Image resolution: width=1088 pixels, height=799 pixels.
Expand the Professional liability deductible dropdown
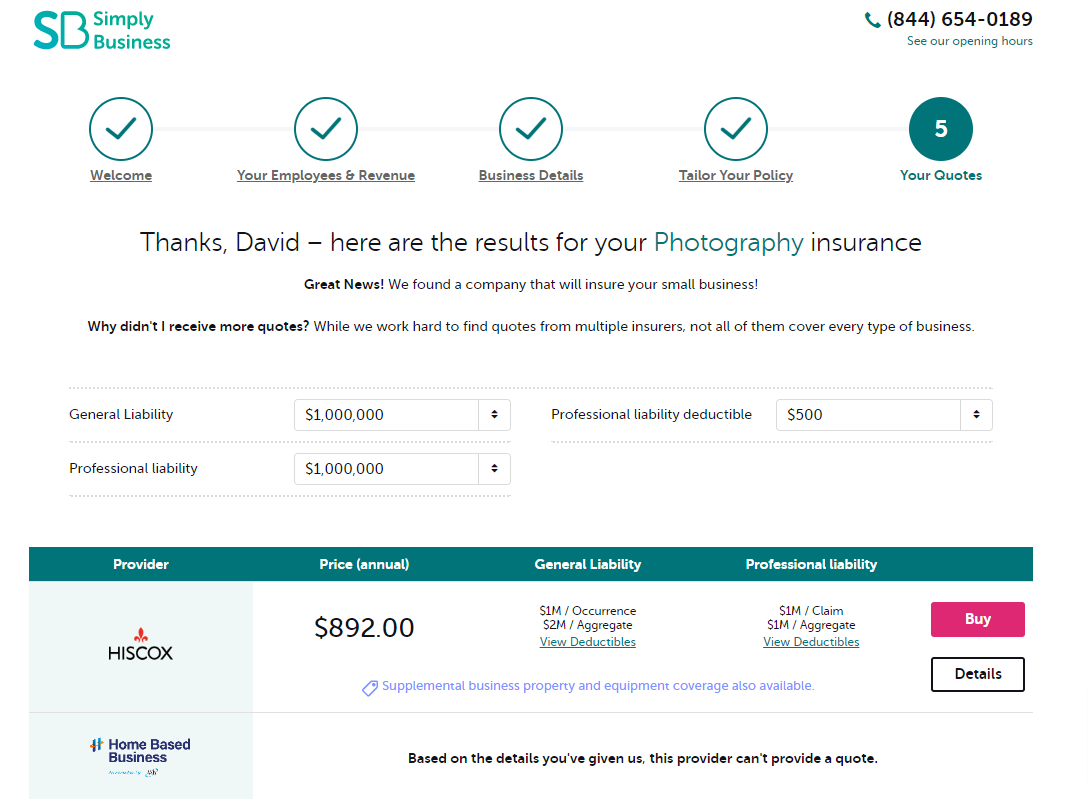click(x=884, y=415)
